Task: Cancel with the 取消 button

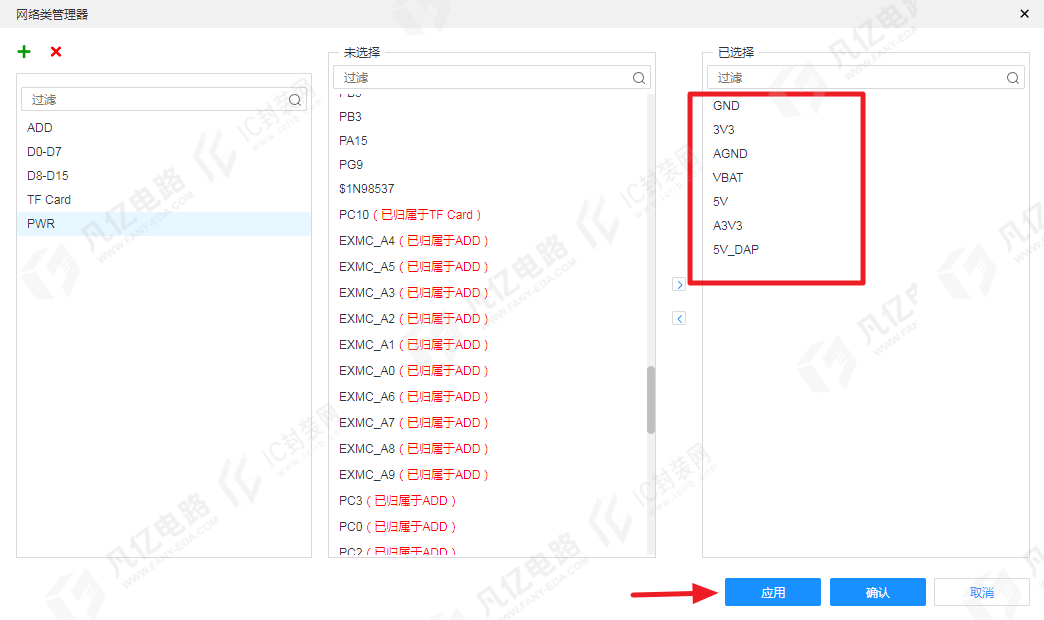Action: 981,592
